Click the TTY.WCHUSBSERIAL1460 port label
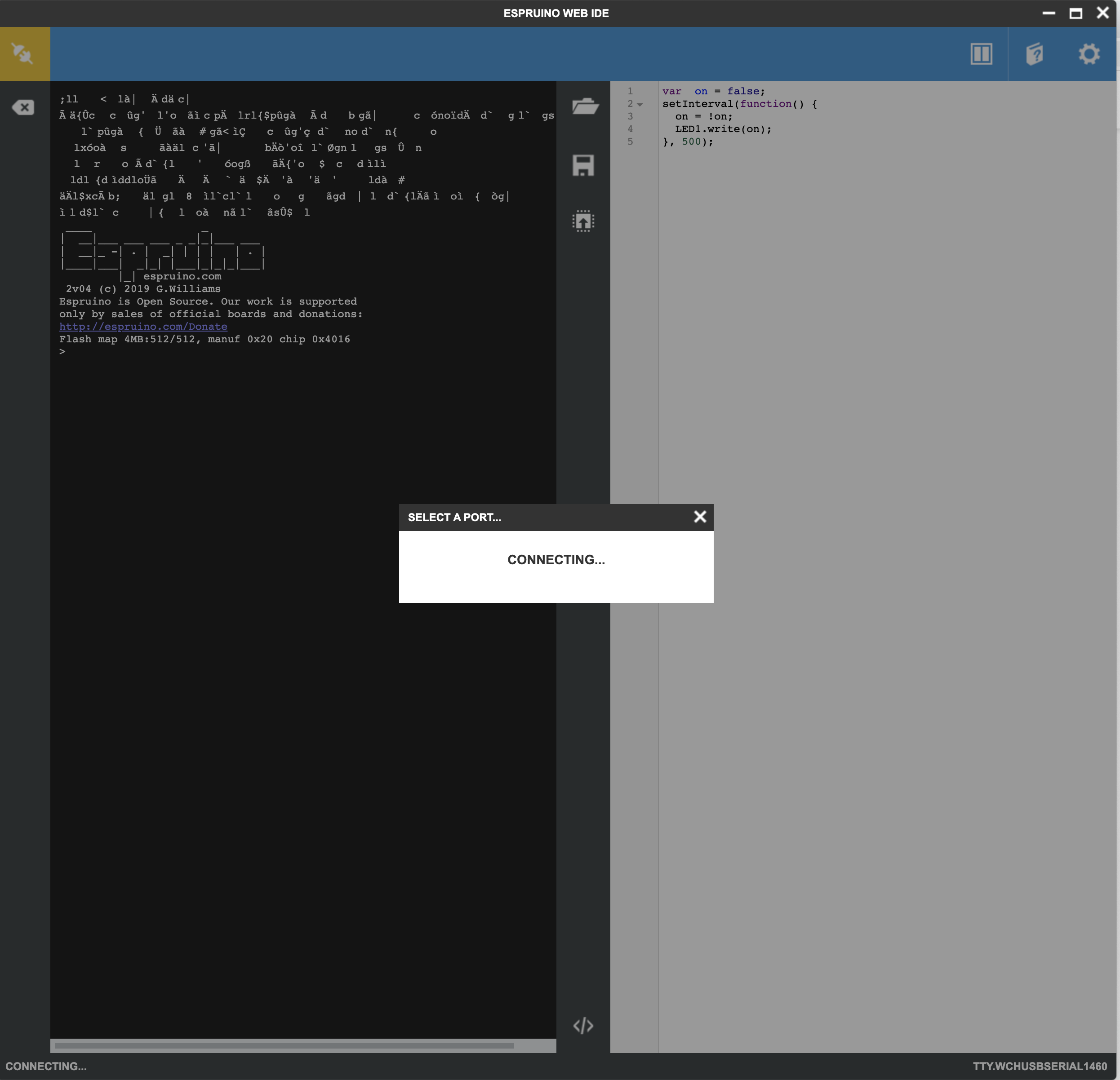The height and width of the screenshot is (1080, 1120). 1040,1066
